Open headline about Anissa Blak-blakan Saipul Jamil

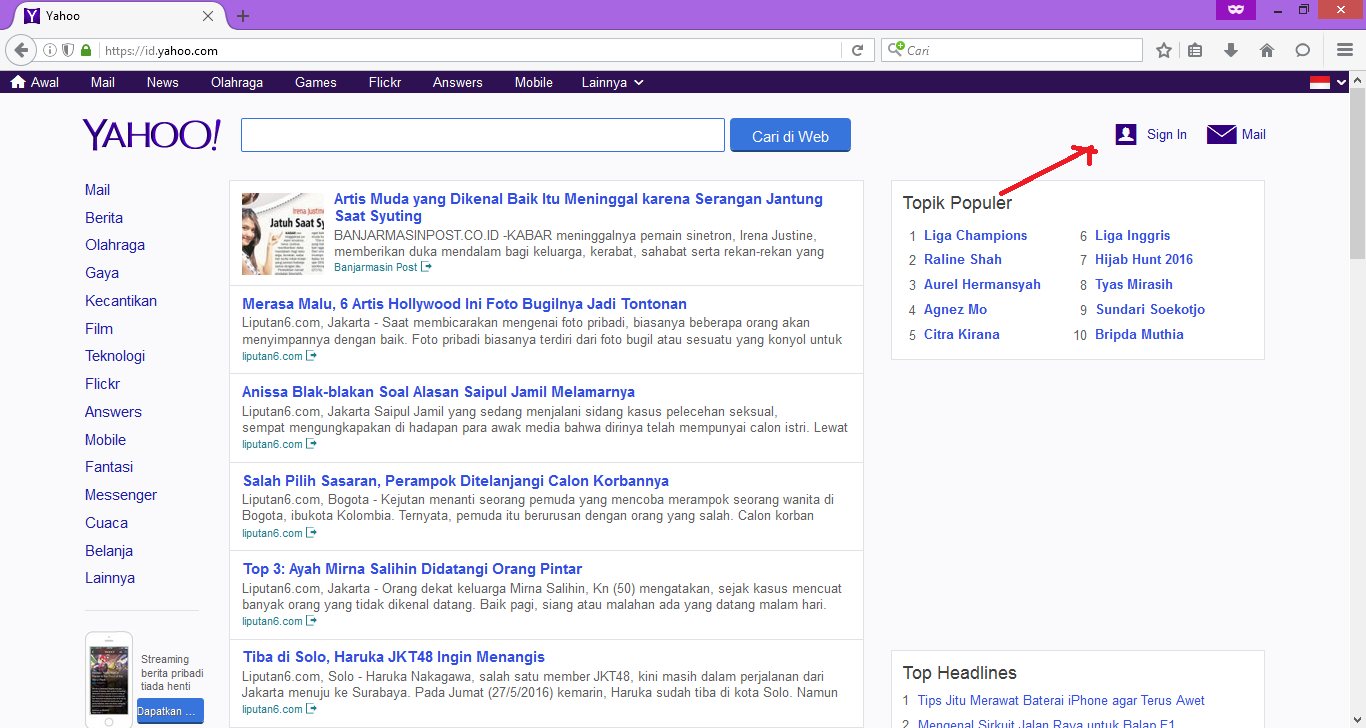[438, 392]
